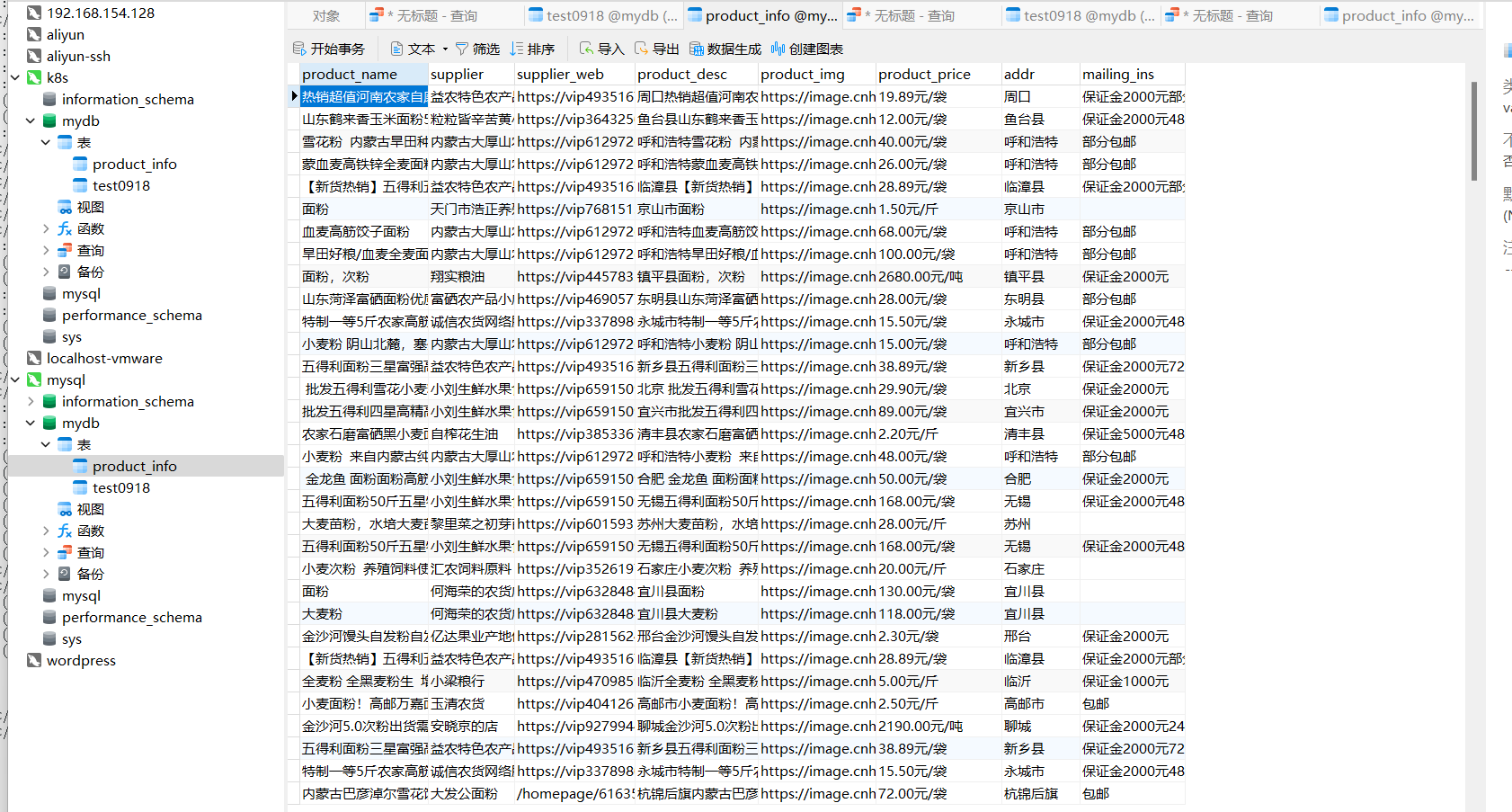
Task: Collapse the k8s connection node
Action: click(15, 77)
